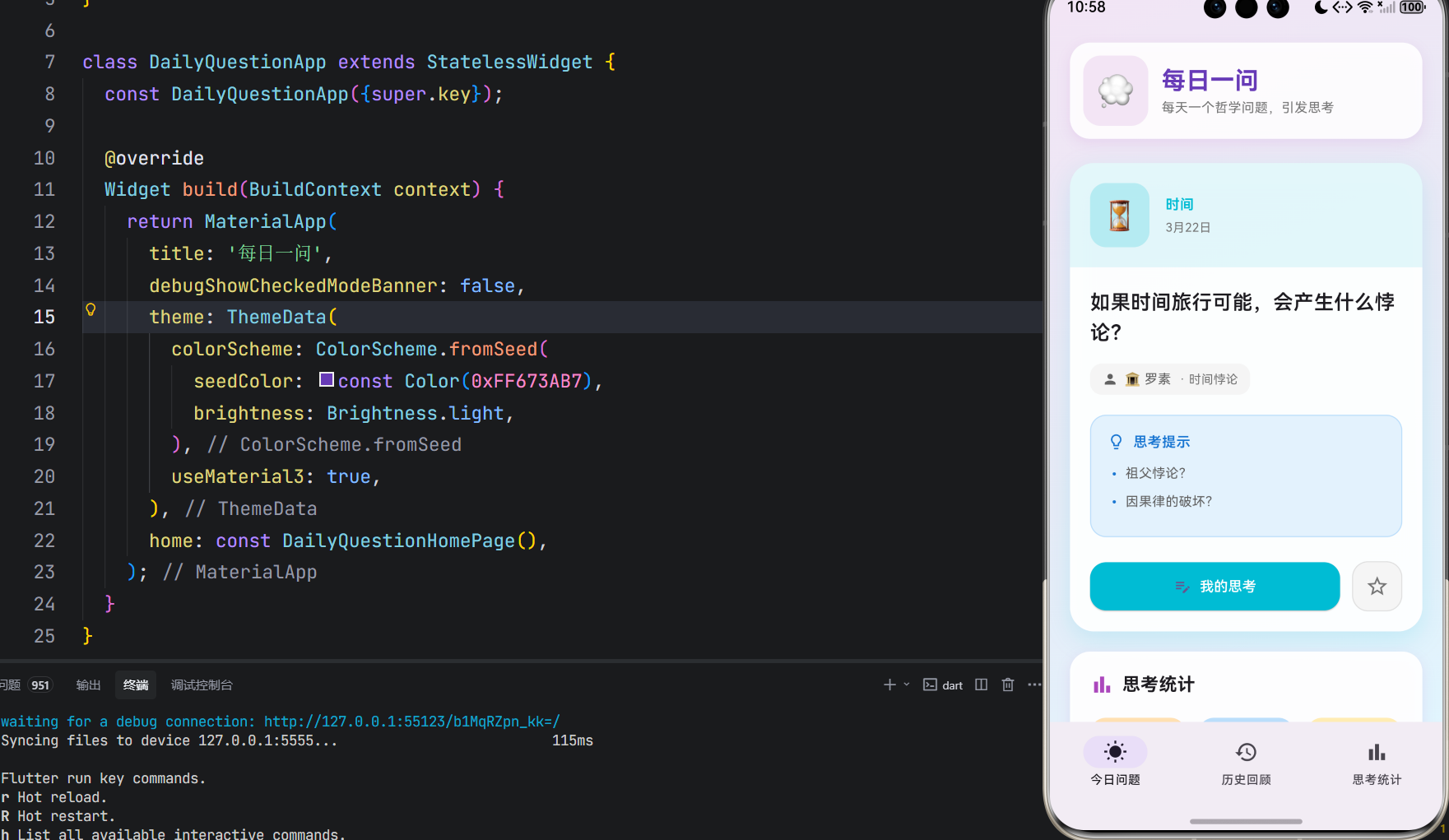The image size is (1449, 840).
Task: Tap the phone clock showing 10:58
Action: (x=1086, y=7)
